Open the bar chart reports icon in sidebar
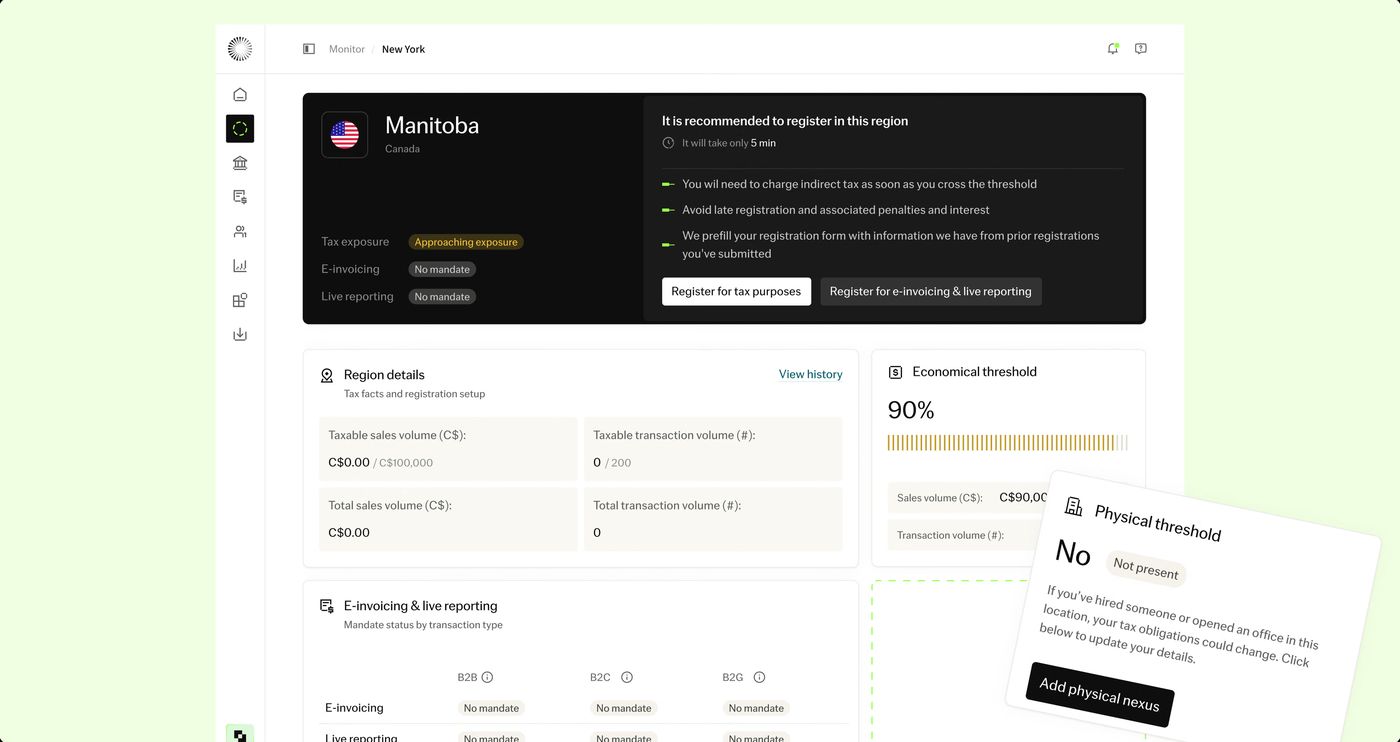This screenshot has height=742, width=1400. [x=240, y=266]
